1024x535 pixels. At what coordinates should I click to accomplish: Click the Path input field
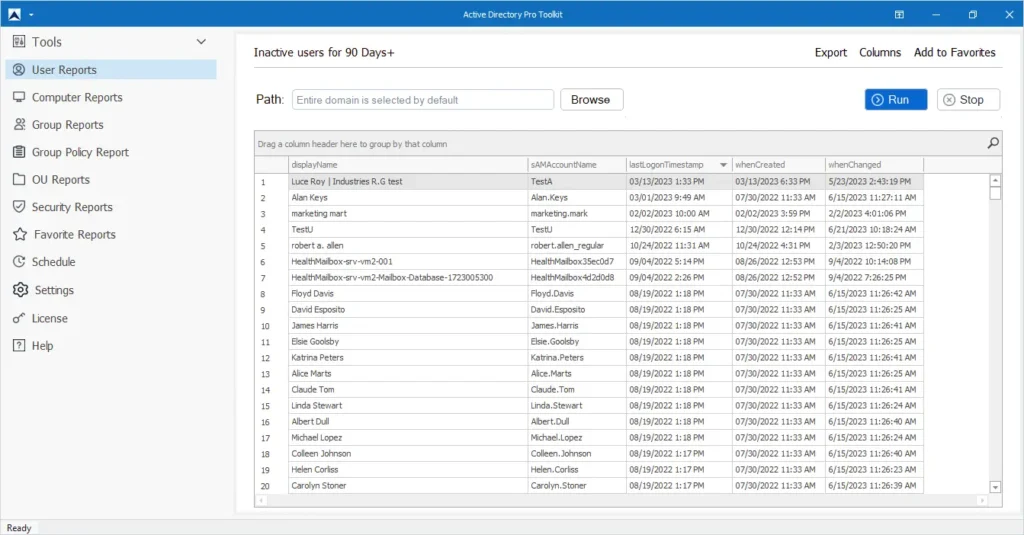point(423,99)
